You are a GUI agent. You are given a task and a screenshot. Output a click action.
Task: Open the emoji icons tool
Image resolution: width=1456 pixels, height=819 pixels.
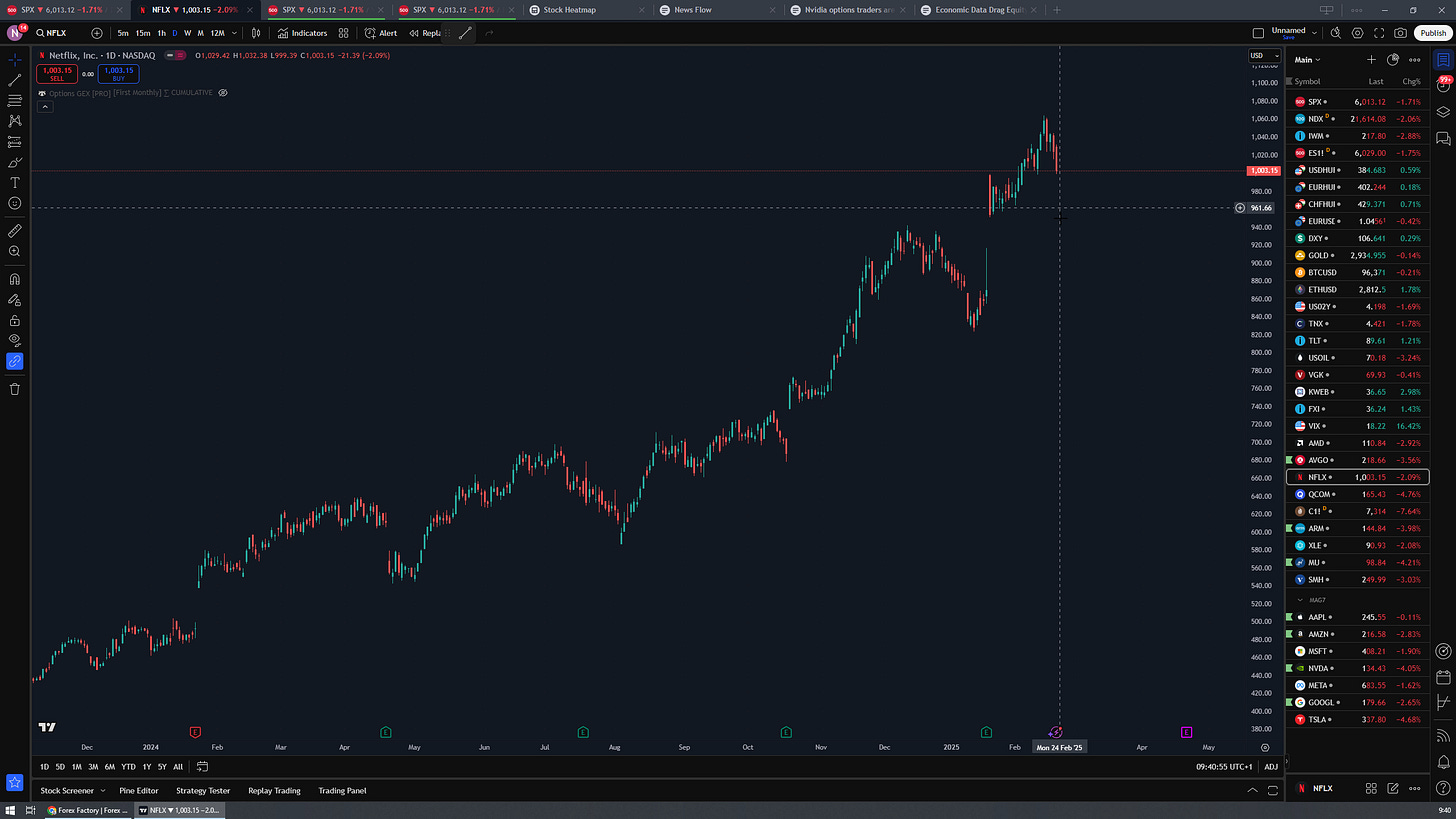point(15,203)
